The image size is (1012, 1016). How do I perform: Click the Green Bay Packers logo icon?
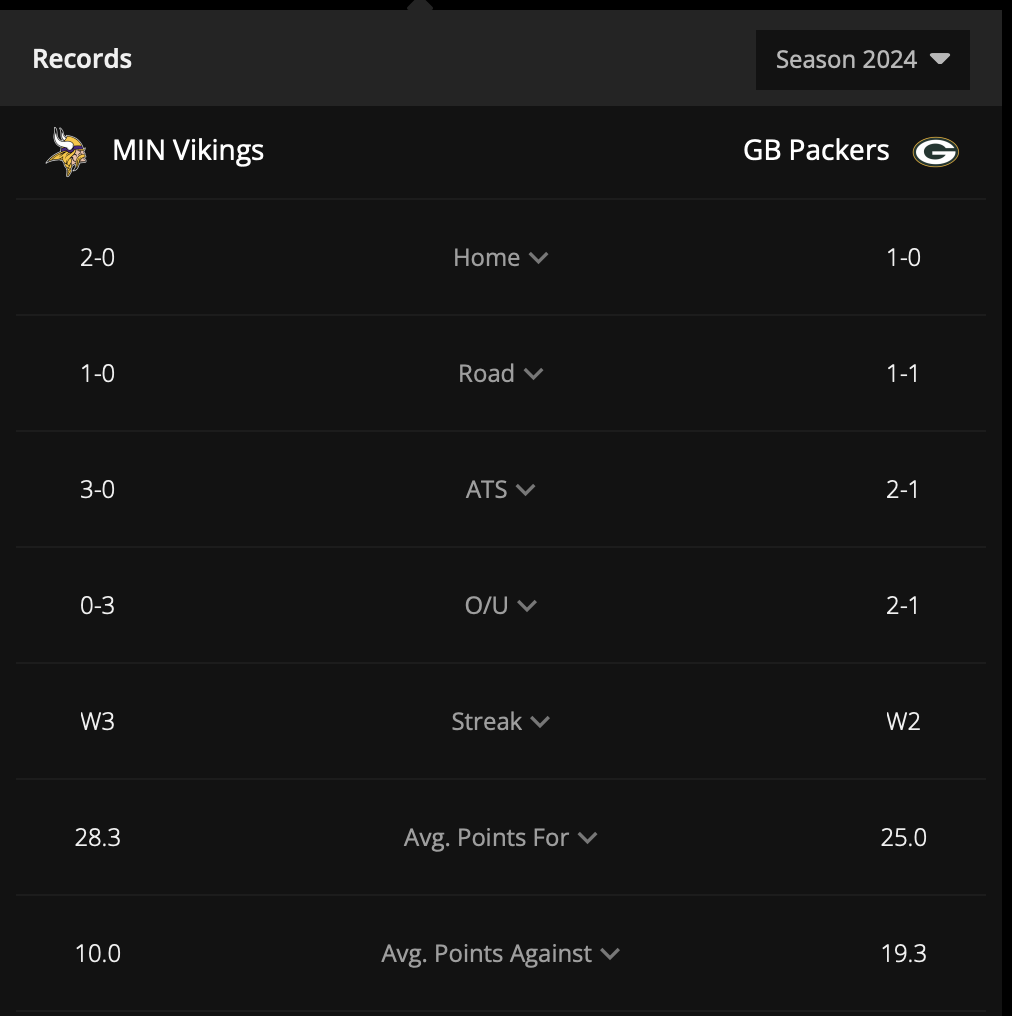(x=935, y=152)
